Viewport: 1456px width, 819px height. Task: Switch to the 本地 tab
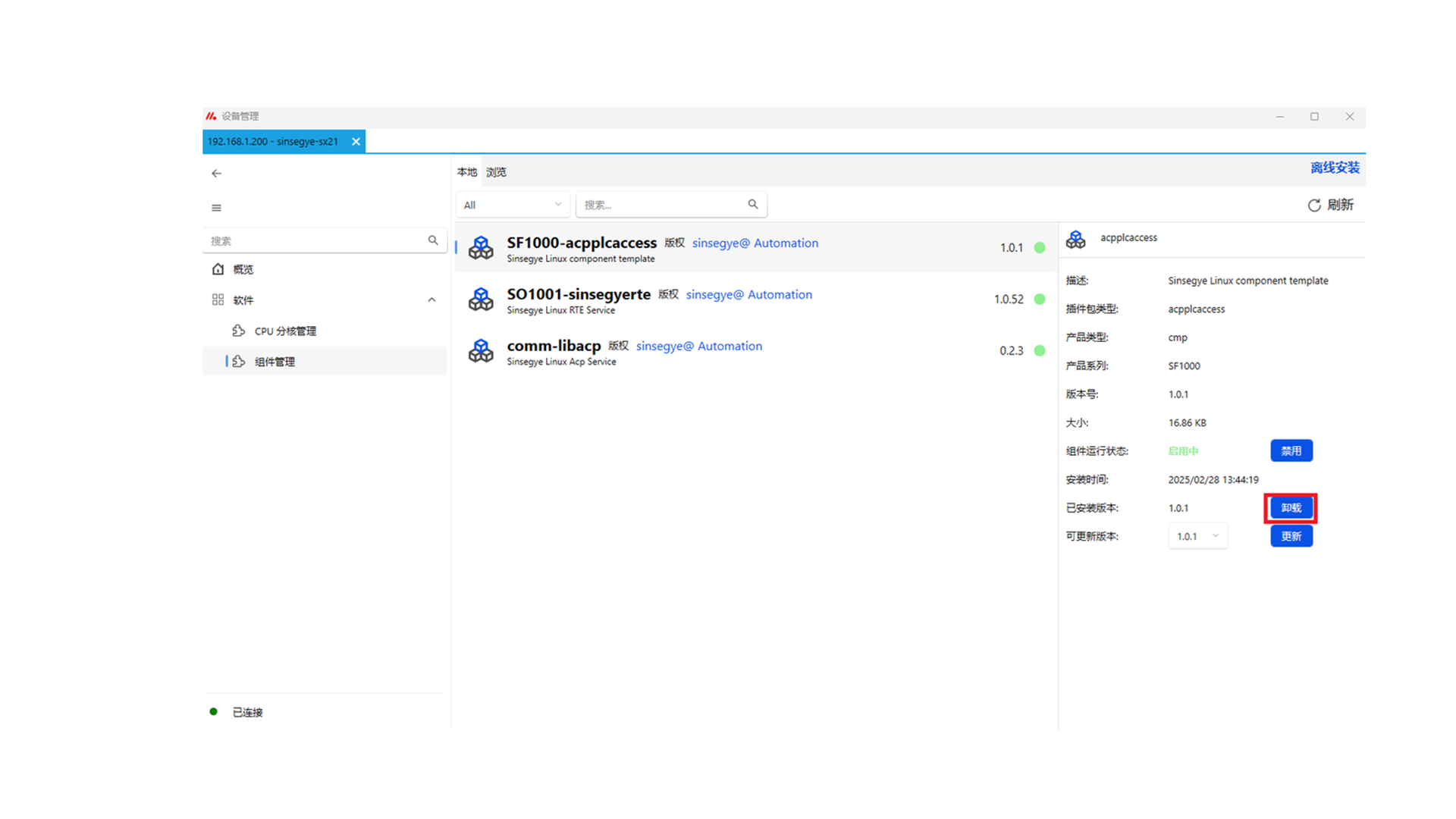pyautogui.click(x=466, y=172)
